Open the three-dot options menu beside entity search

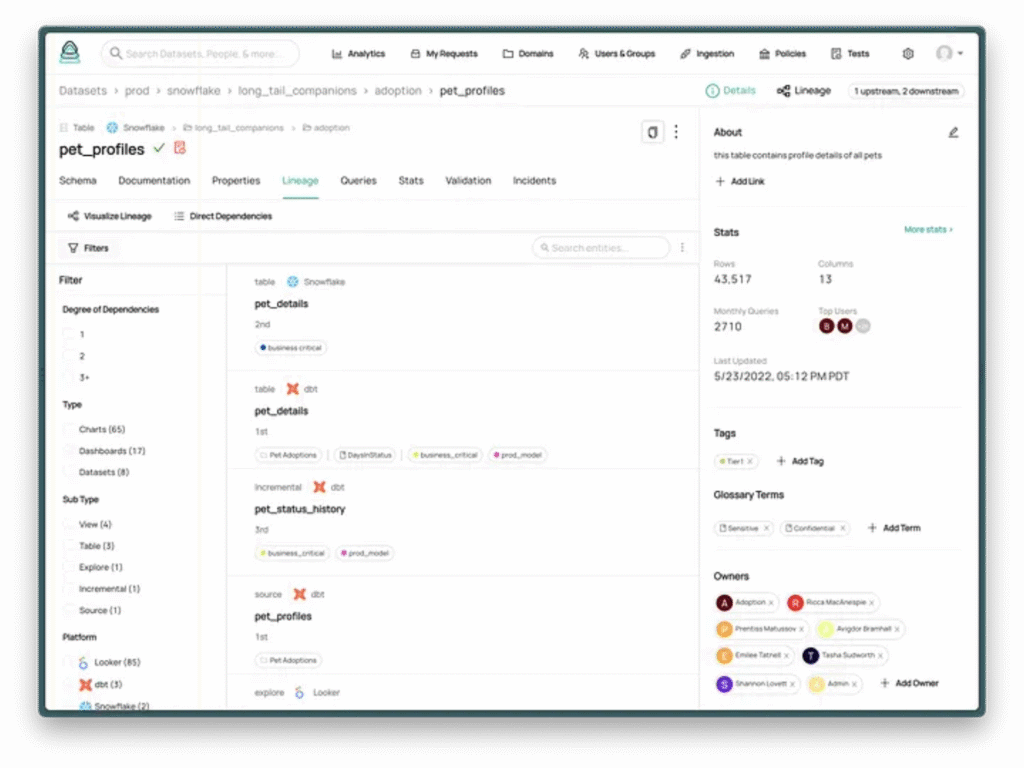[682, 247]
